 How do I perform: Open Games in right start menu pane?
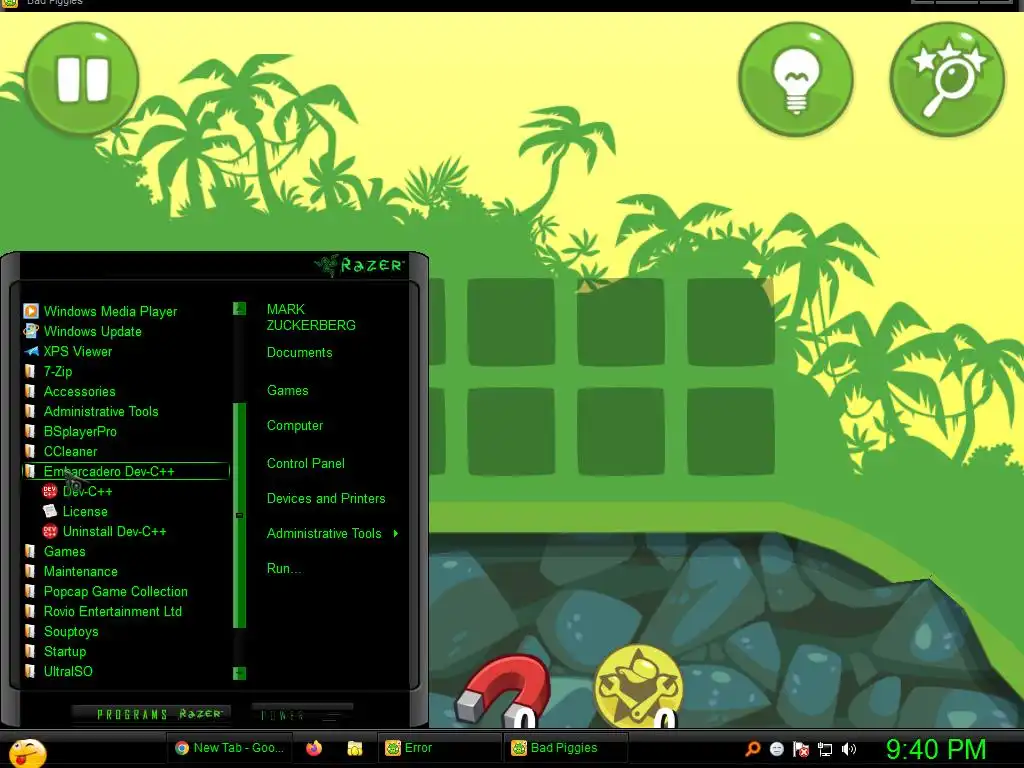287,391
